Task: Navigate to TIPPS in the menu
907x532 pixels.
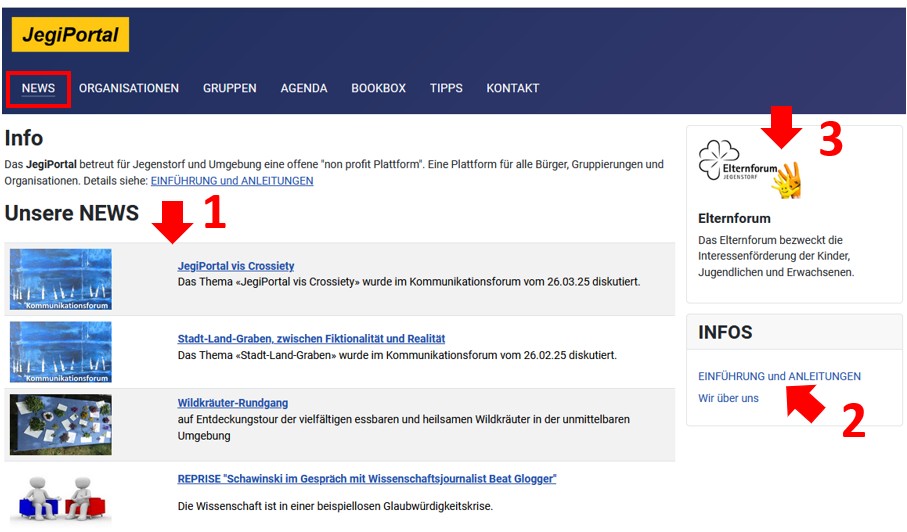Action: (x=446, y=88)
